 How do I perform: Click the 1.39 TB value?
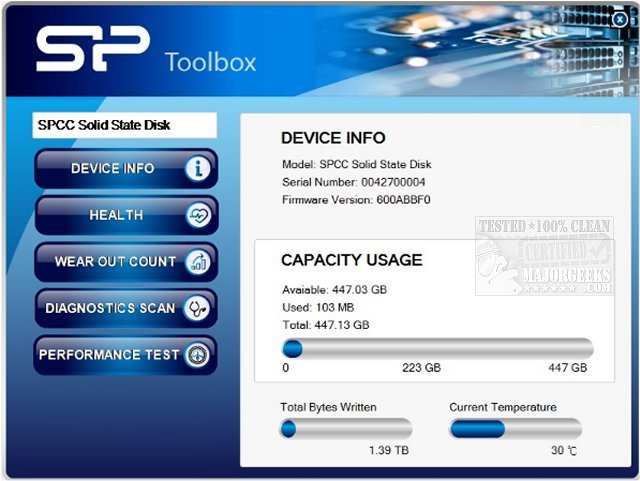point(389,450)
